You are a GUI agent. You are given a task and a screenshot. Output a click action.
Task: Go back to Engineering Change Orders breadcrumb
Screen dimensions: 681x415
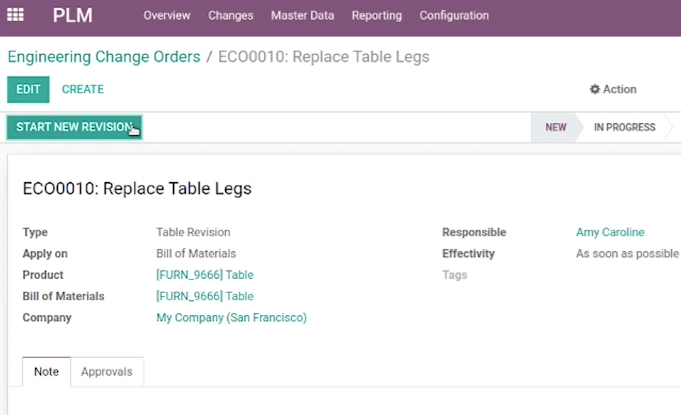(x=104, y=57)
